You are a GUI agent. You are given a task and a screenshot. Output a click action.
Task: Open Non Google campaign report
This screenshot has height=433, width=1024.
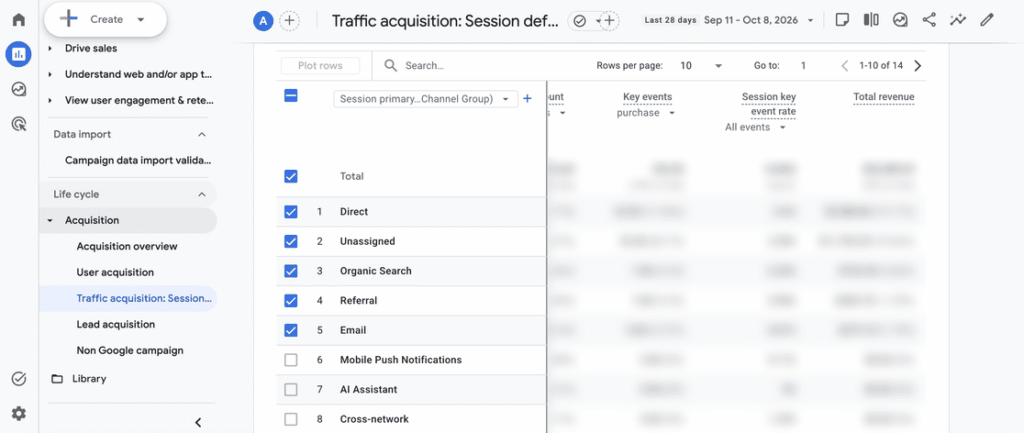[x=129, y=351]
